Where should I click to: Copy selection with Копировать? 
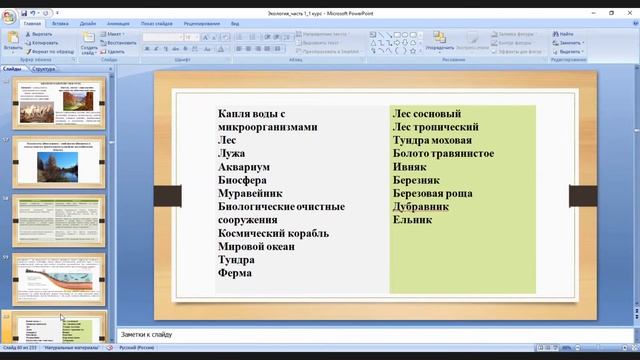42,43
